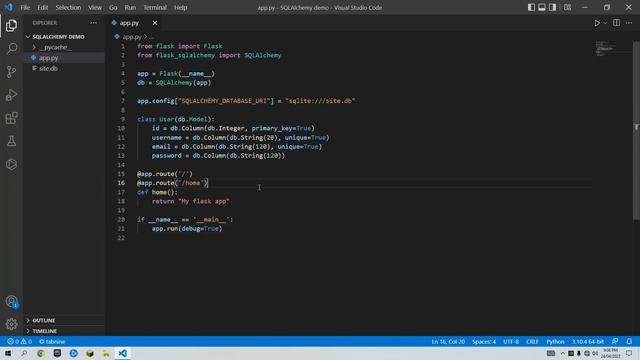Click the 'My flask app' return line
Screen dimensions: 640x360
coord(191,201)
